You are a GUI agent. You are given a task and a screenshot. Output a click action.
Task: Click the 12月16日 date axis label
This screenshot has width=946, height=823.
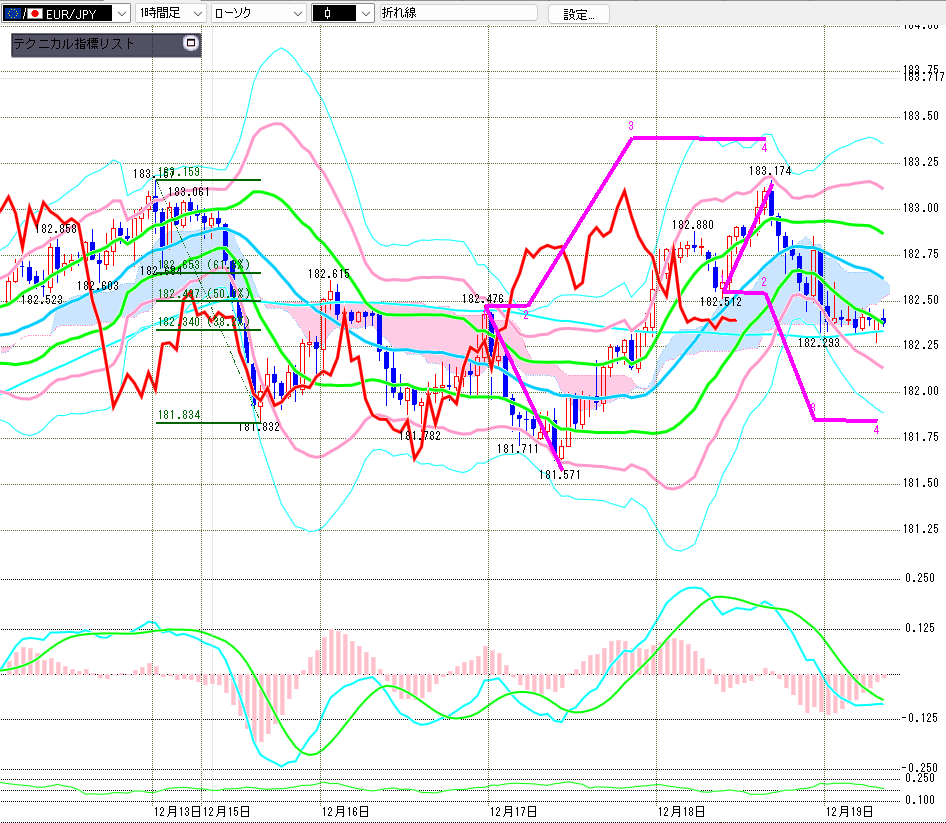(x=344, y=810)
